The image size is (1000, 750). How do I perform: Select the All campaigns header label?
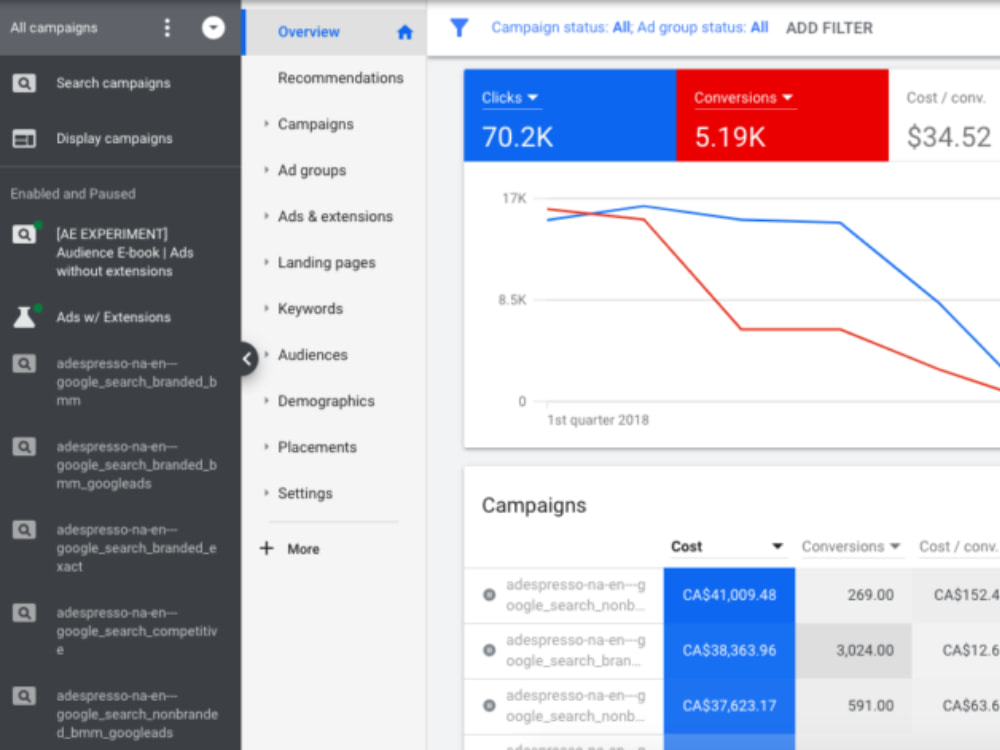(54, 27)
